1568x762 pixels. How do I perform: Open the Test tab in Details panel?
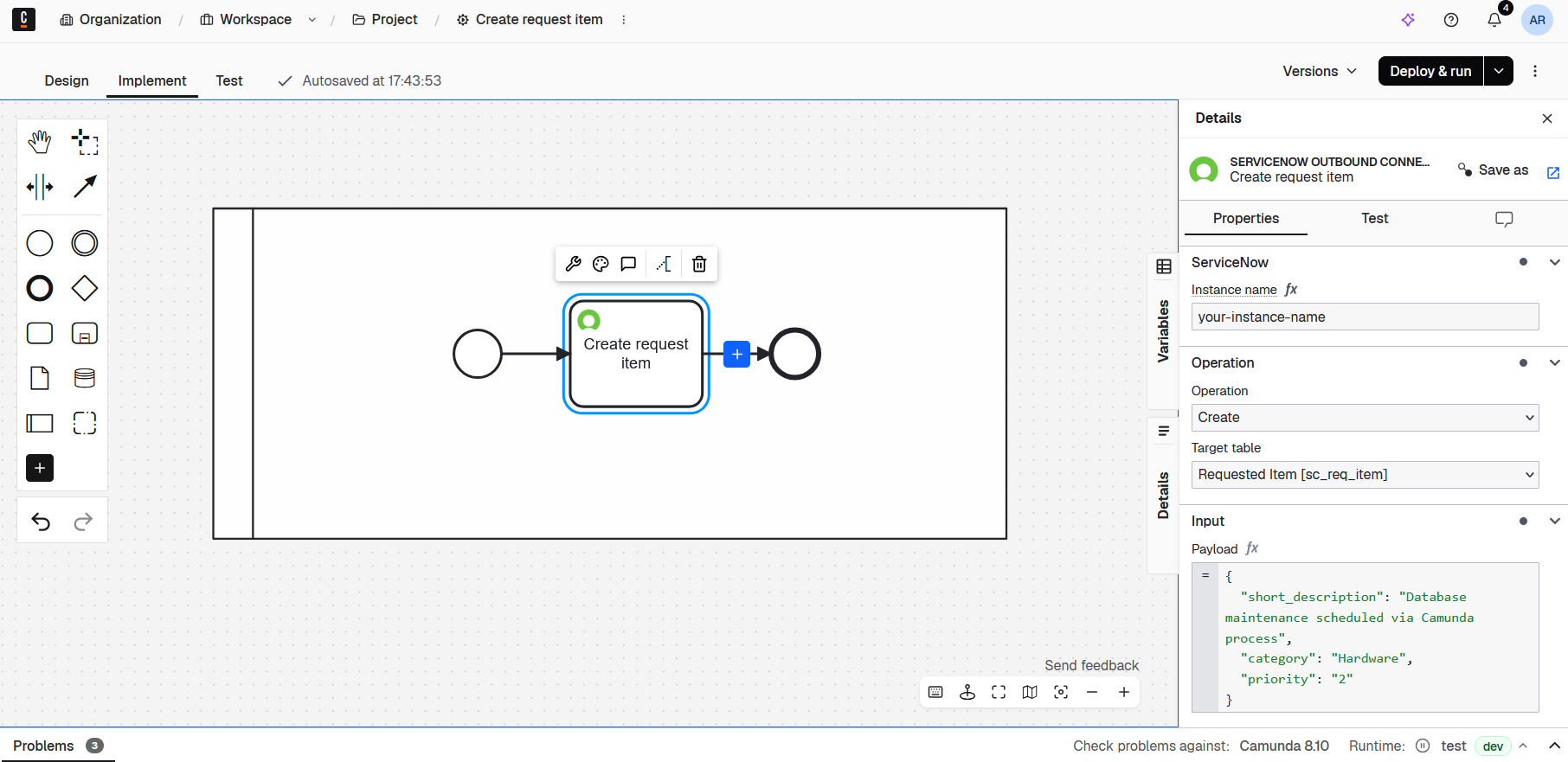click(1374, 218)
